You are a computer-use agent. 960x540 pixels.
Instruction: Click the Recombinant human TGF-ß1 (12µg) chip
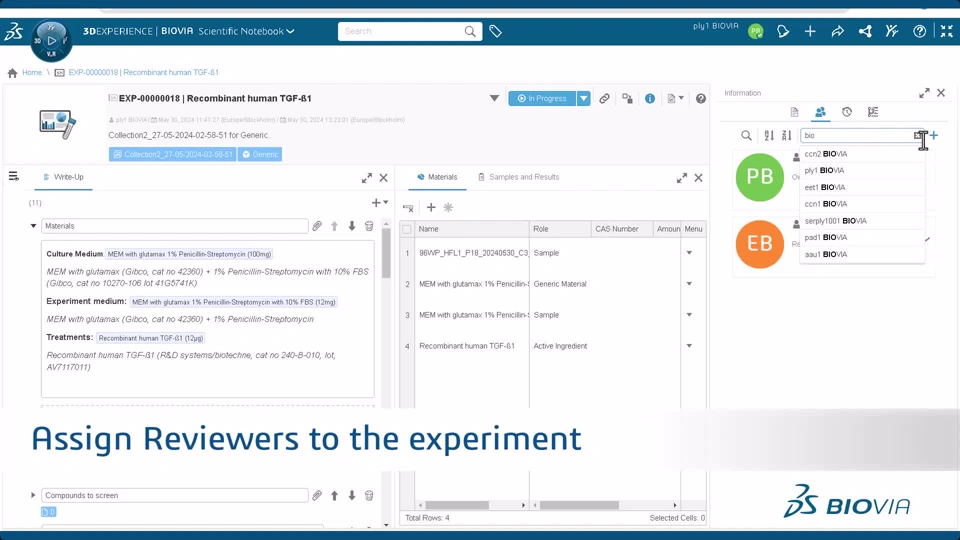[x=151, y=338]
